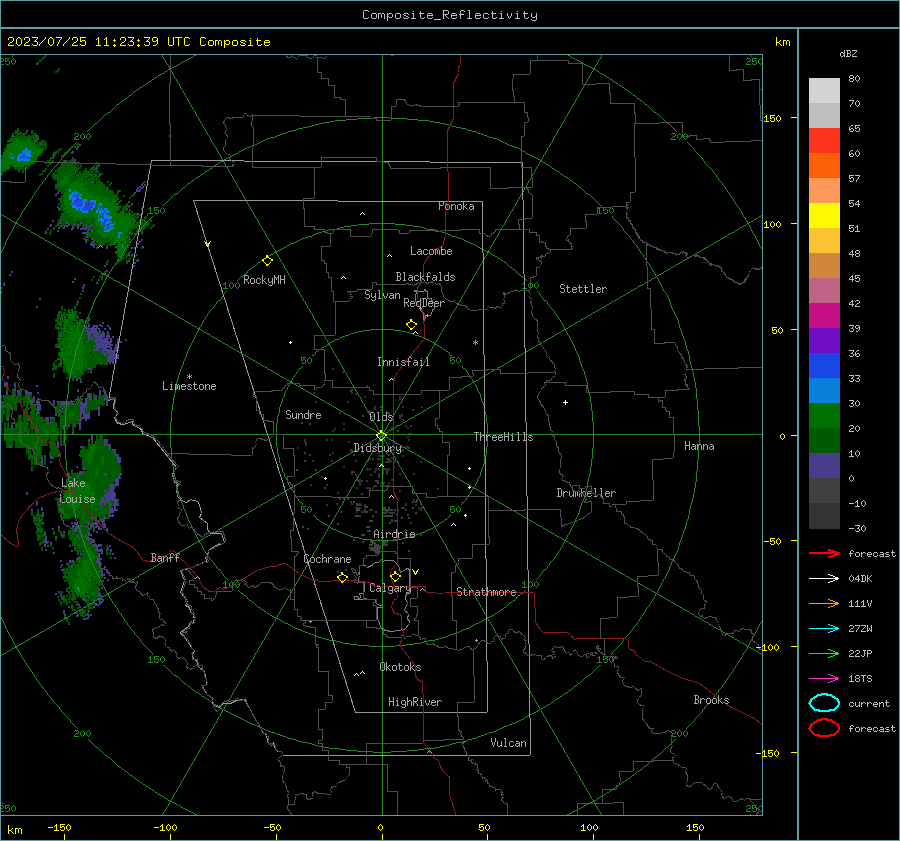Image resolution: width=900 pixels, height=841 pixels.
Task: Click the Banff label
Action: 165,557
